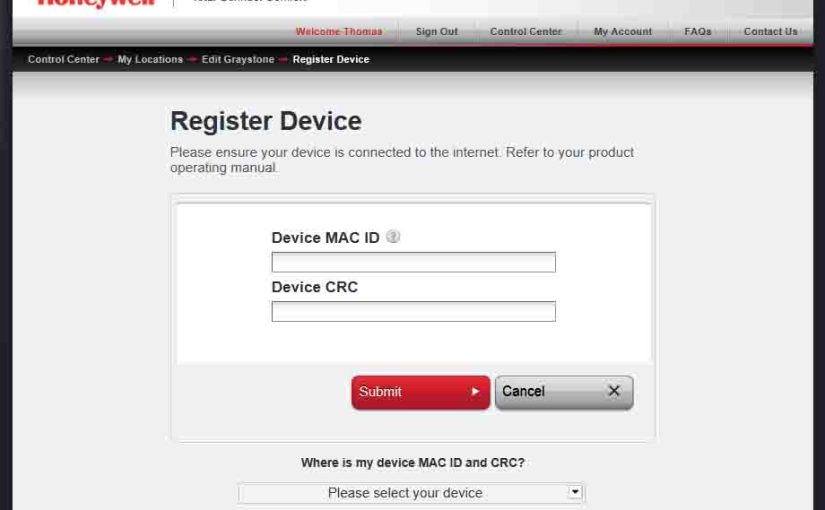
Task: Click the Welcome Thomas link
Action: pos(339,32)
